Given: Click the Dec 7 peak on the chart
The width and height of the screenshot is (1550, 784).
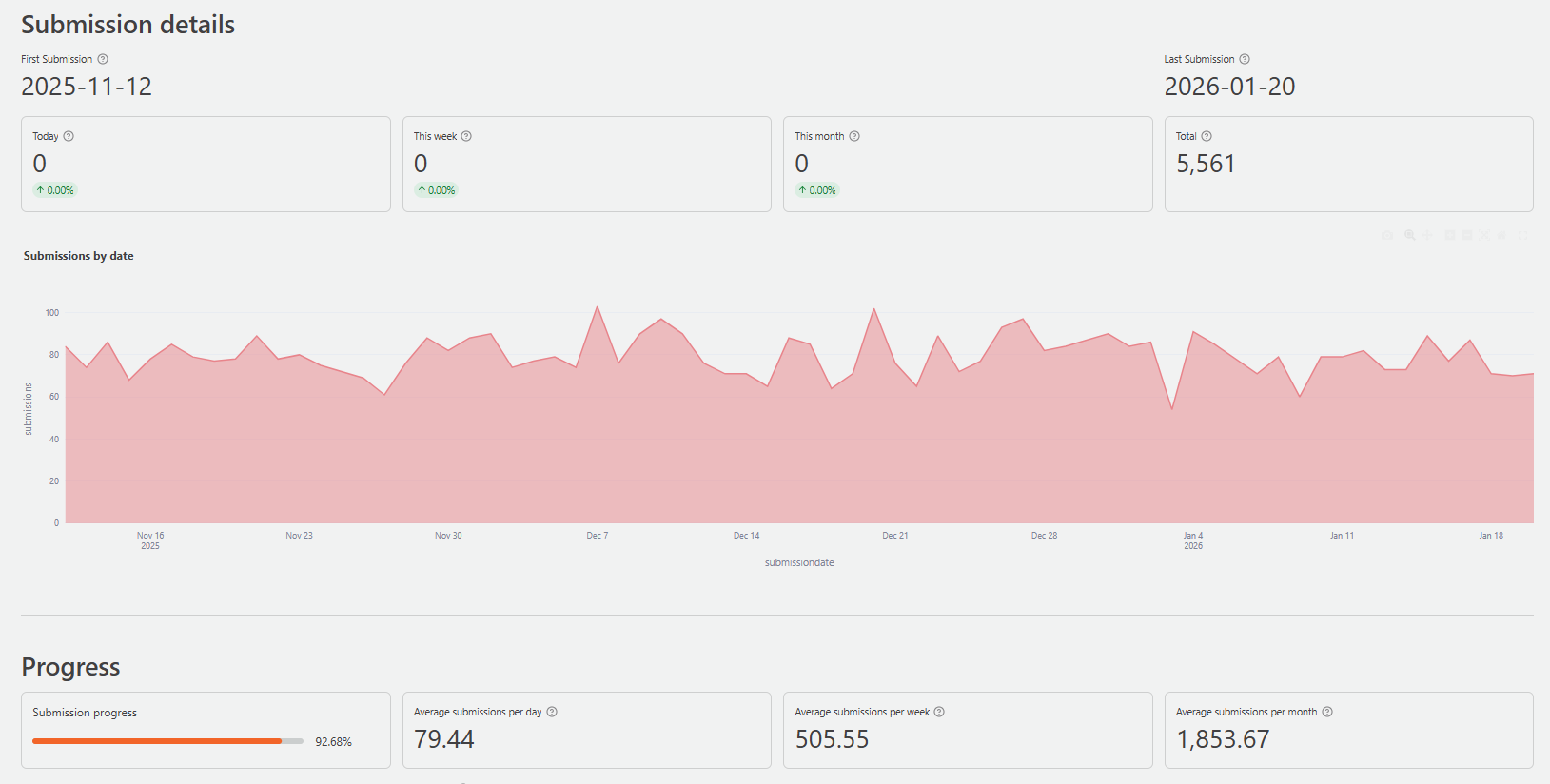Looking at the screenshot, I should click(x=598, y=307).
